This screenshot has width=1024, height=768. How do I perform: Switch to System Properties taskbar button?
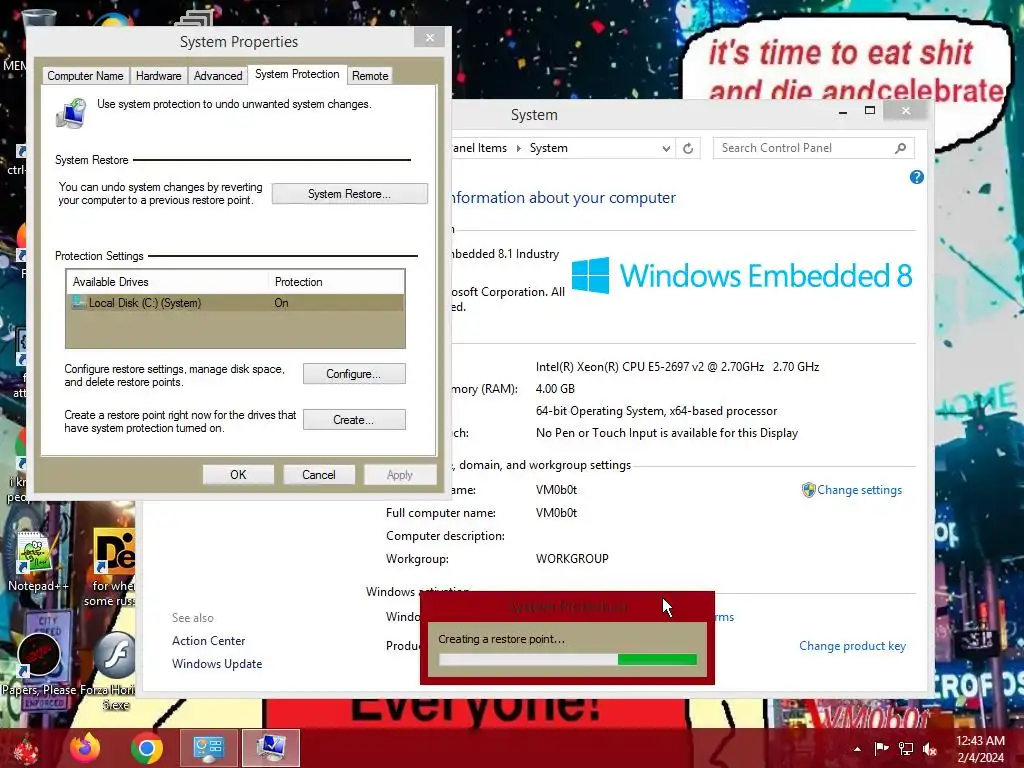coord(270,748)
